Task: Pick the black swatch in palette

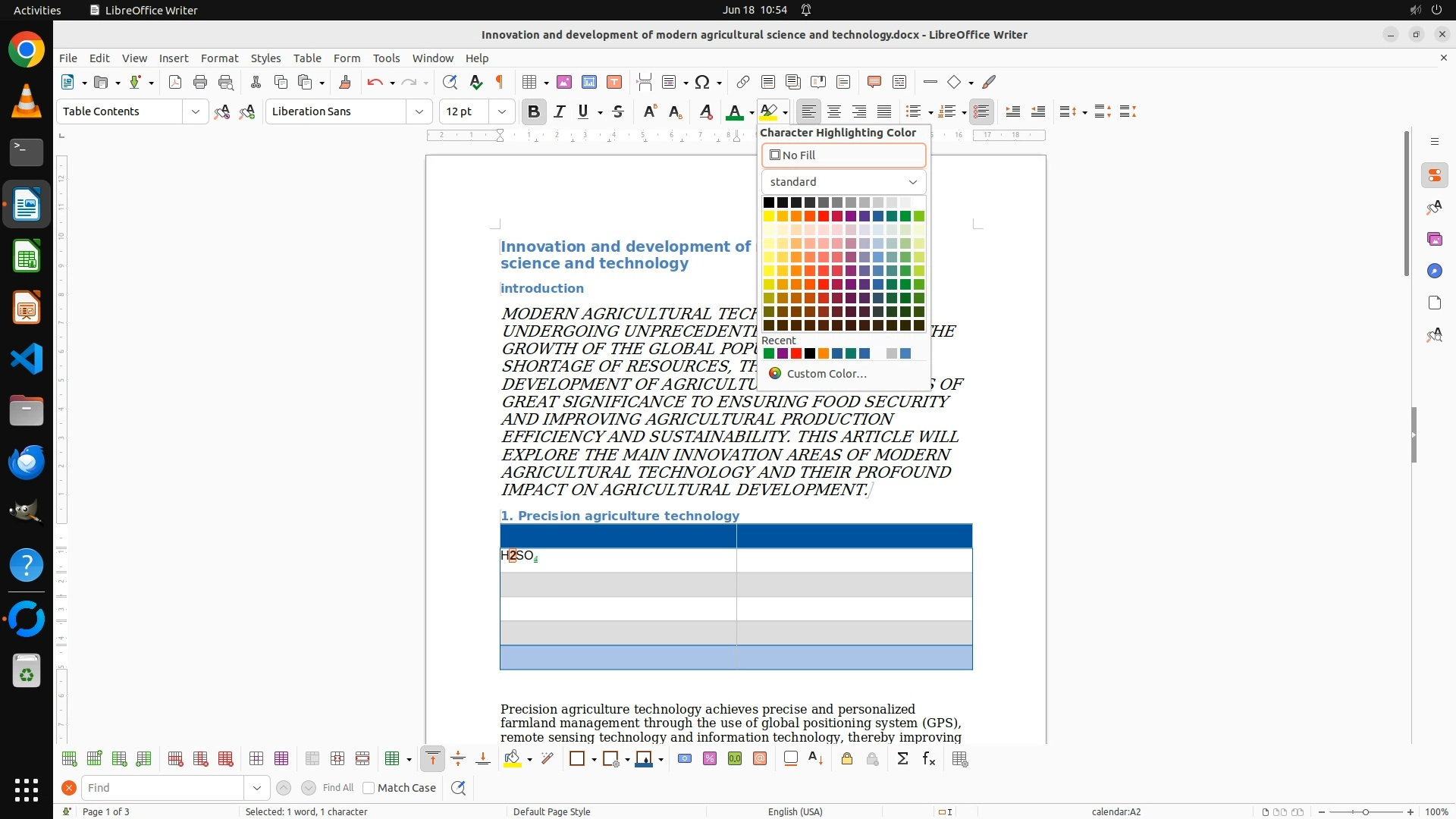Action: click(x=768, y=202)
